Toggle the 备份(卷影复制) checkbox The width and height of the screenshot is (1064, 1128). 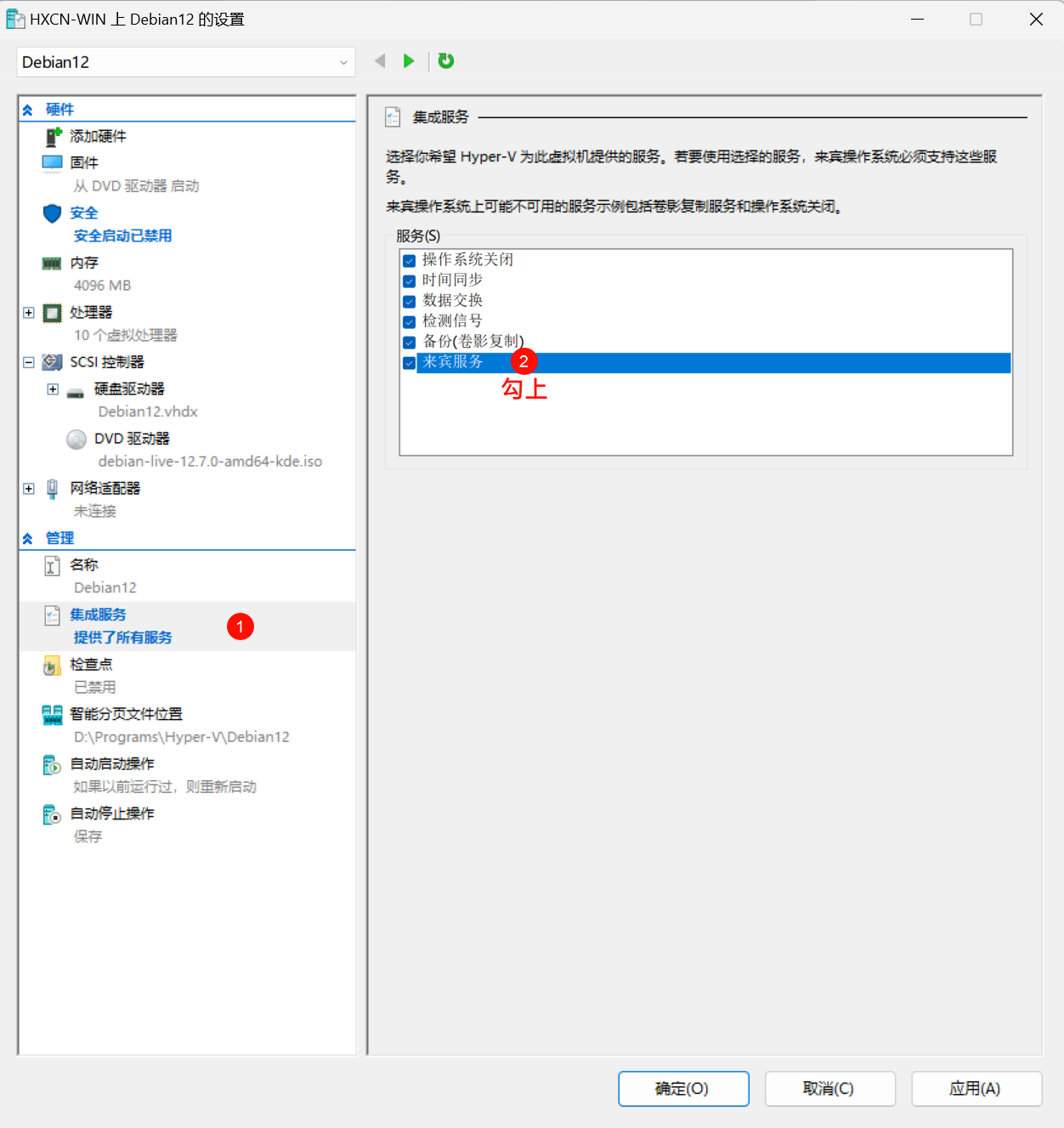pos(410,342)
